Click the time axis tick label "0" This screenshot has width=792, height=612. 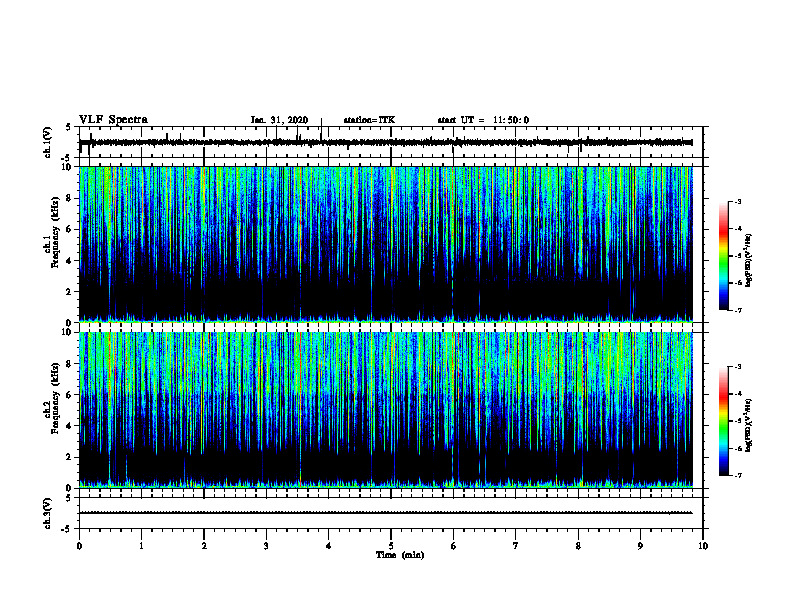pyautogui.click(x=79, y=546)
